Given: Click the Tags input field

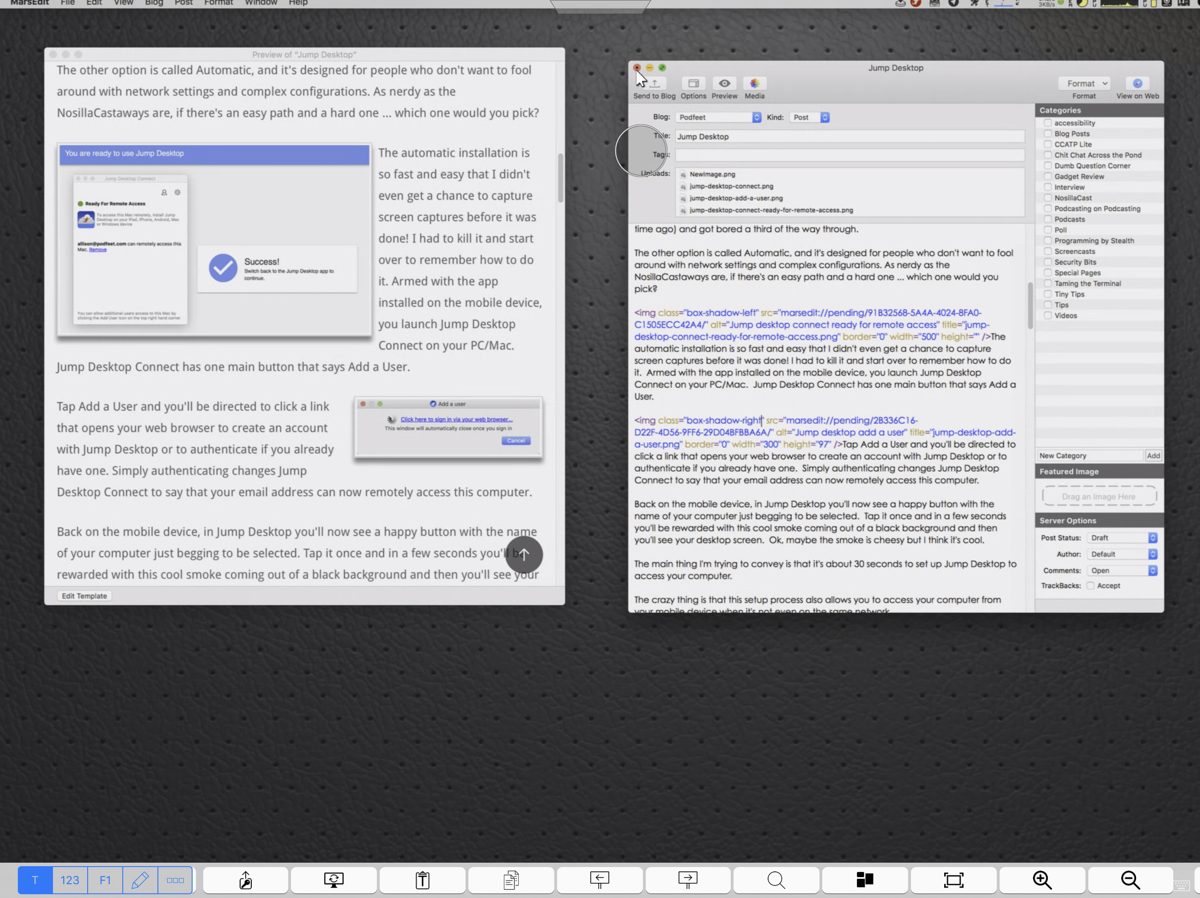Looking at the screenshot, I should [x=849, y=155].
